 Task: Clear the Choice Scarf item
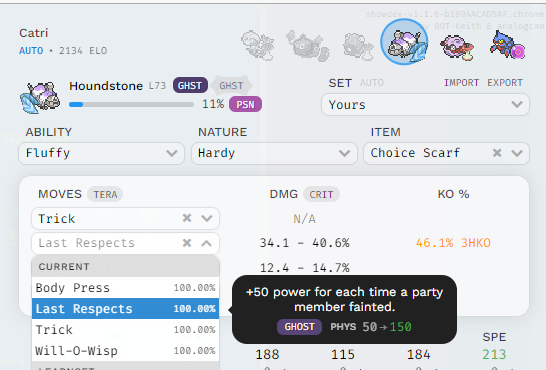tap(497, 153)
